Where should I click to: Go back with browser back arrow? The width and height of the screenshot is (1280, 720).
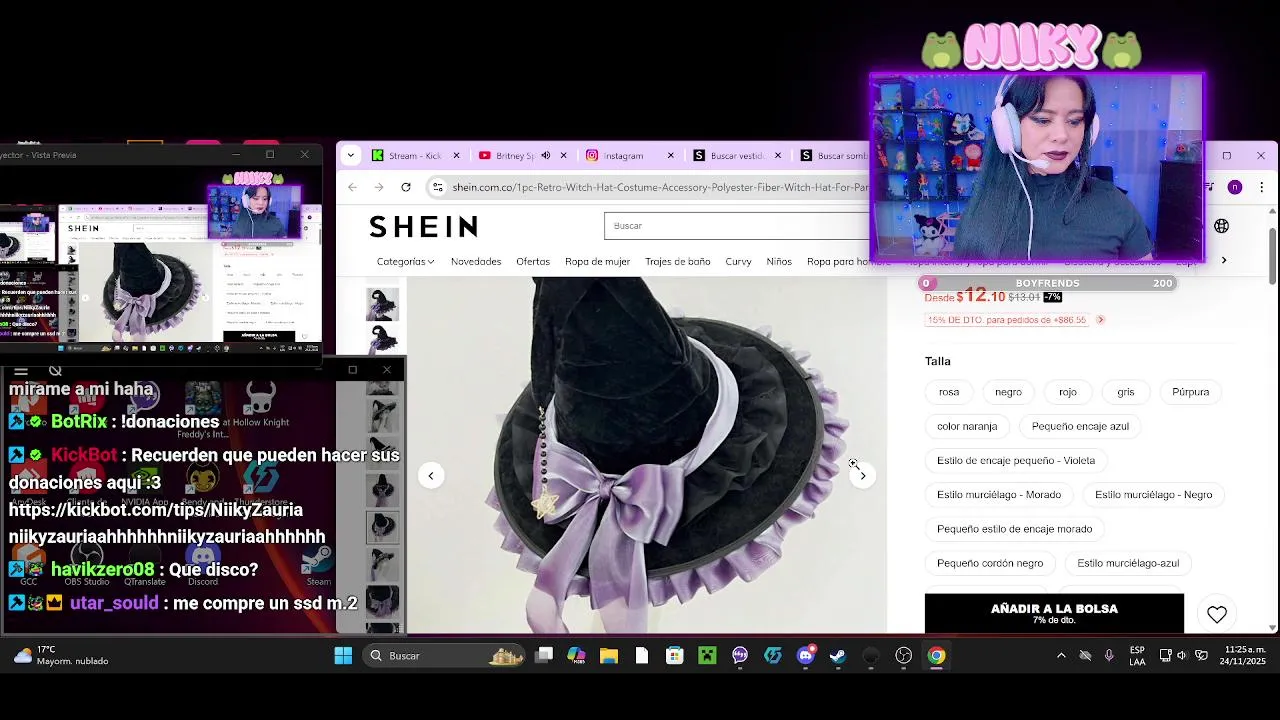click(x=352, y=187)
